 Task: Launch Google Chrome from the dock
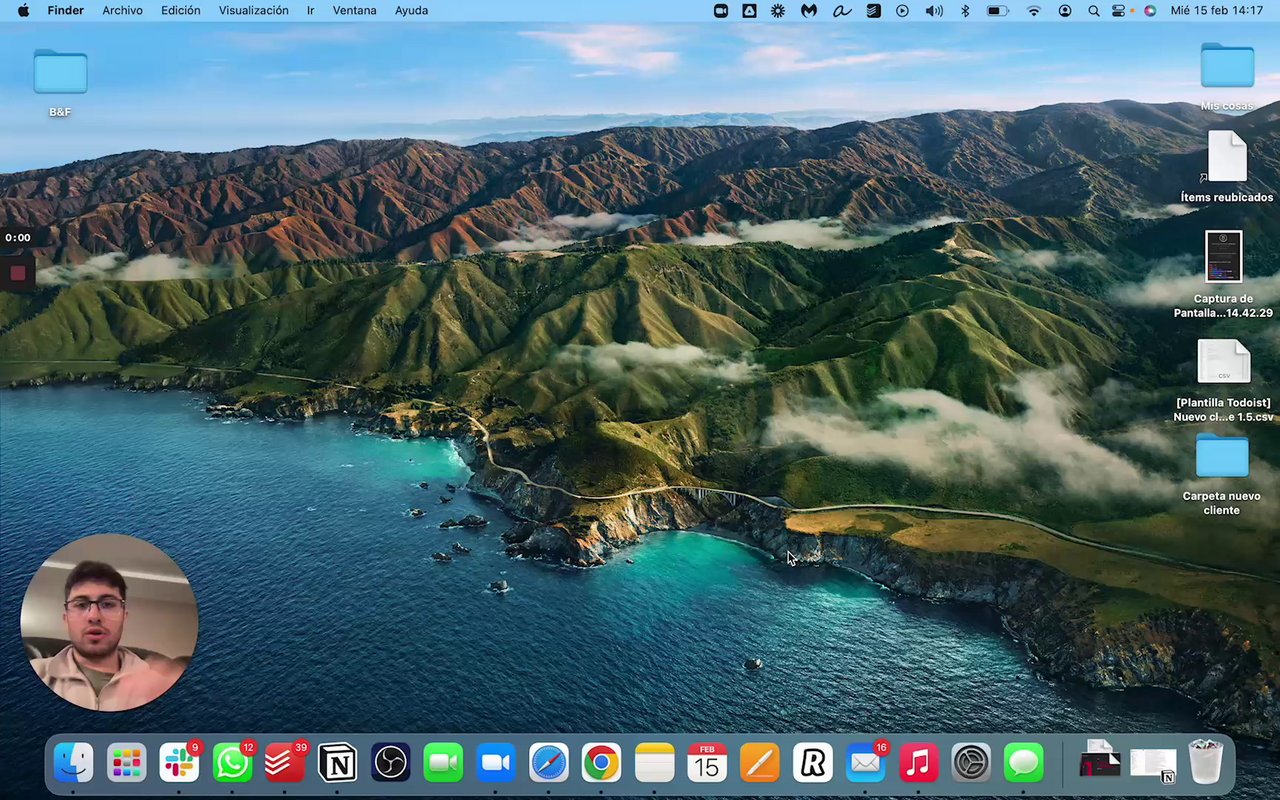pyautogui.click(x=601, y=764)
